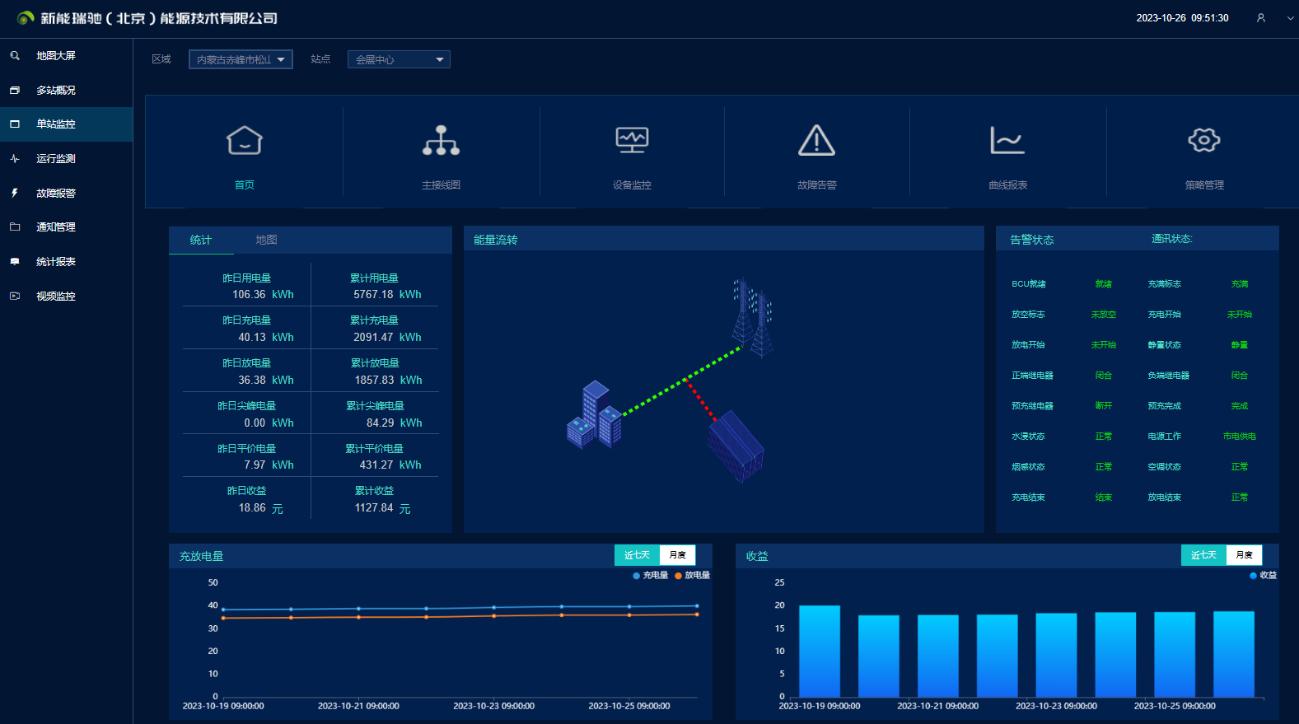
Task: Open the 策略管理 gear icon
Action: click(1204, 141)
